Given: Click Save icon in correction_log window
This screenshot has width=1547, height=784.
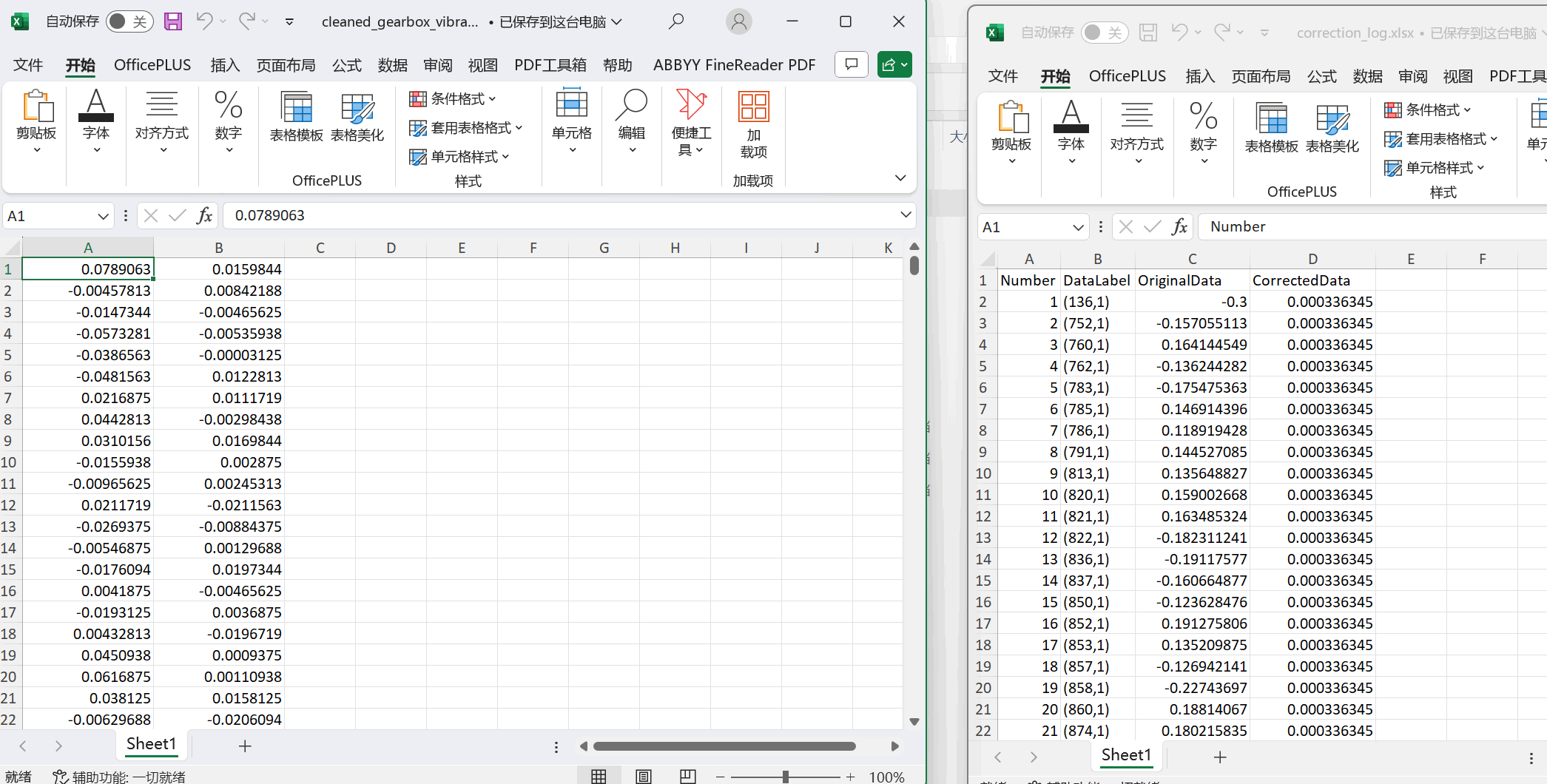Looking at the screenshot, I should (x=1147, y=33).
